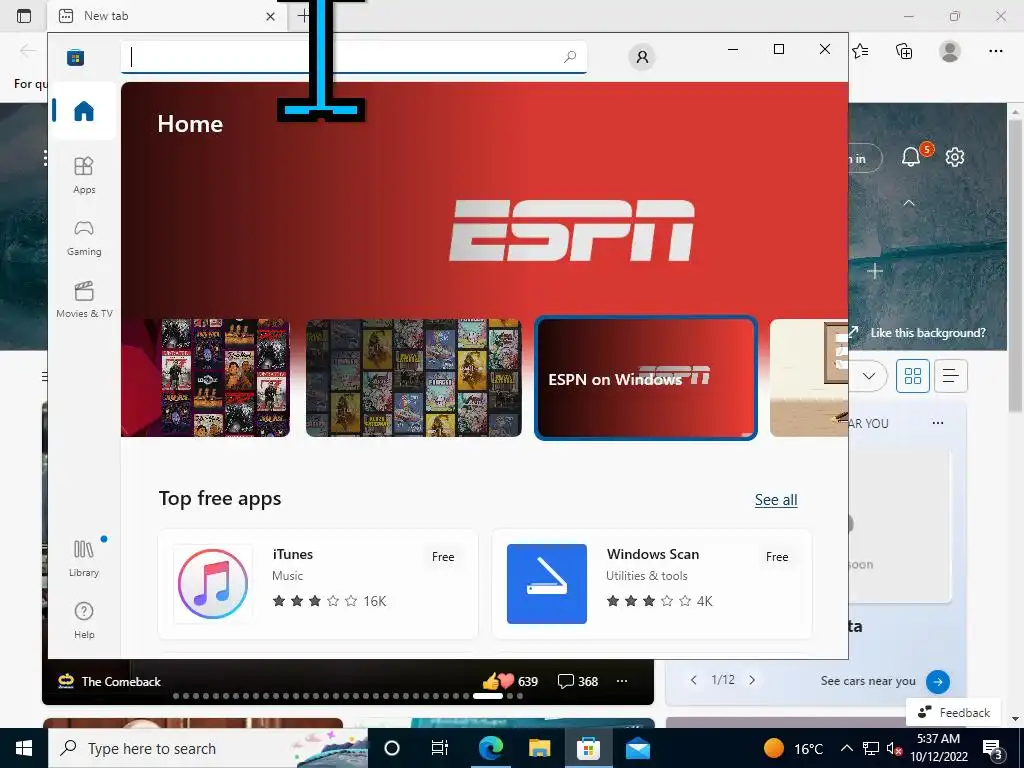Select the New tab tab in Edge
1024x768 pixels.
167,16
